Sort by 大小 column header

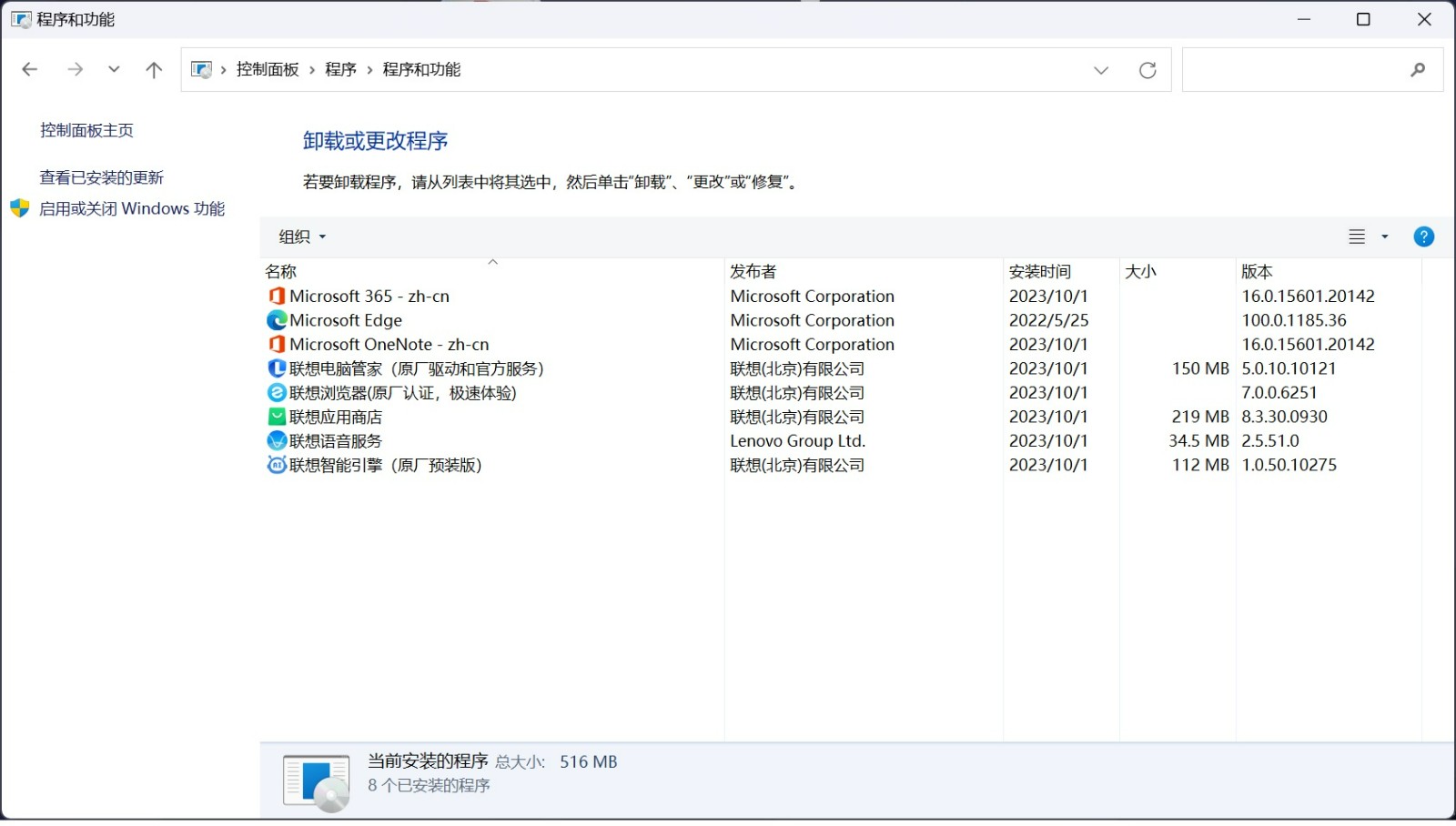click(1140, 271)
